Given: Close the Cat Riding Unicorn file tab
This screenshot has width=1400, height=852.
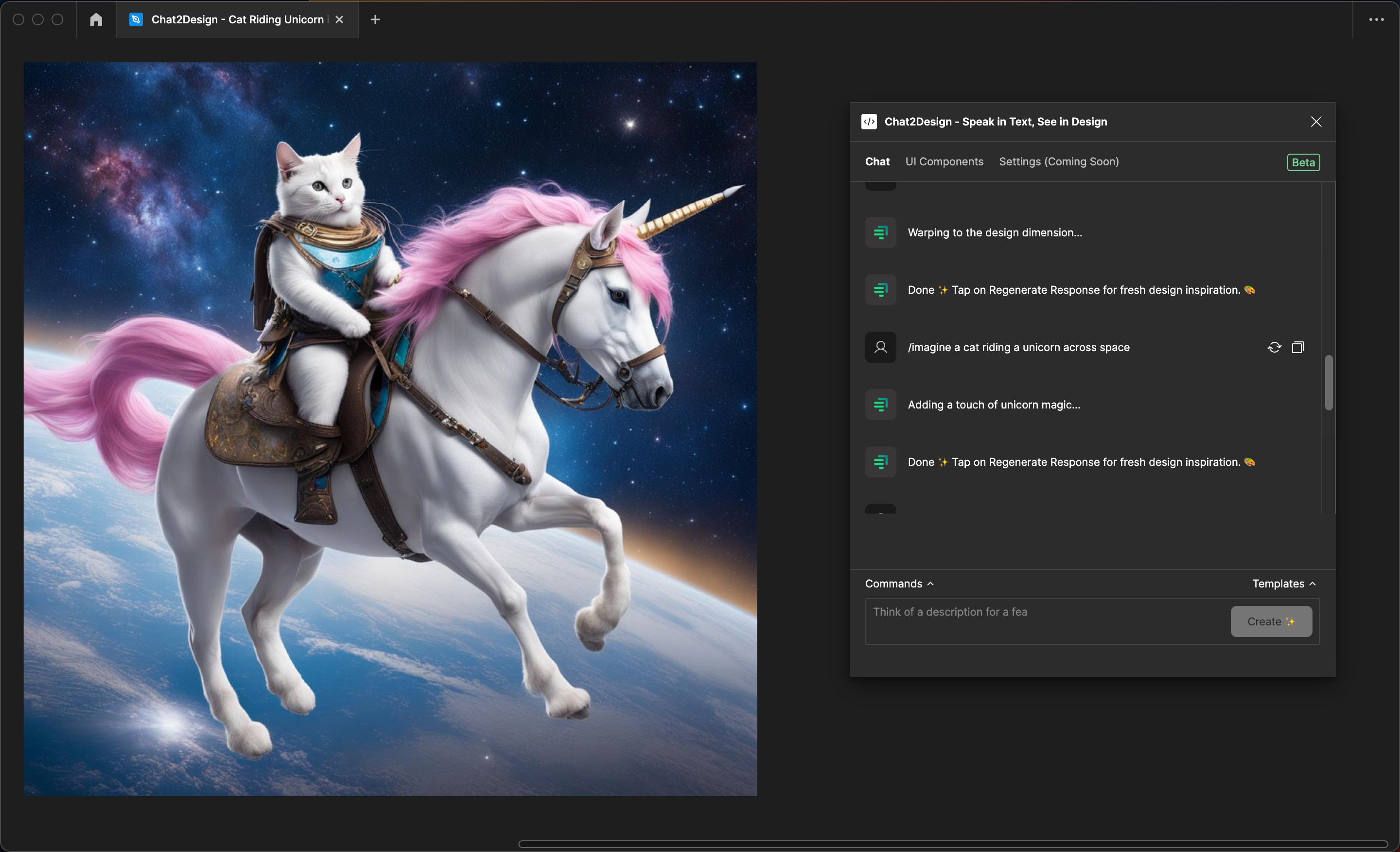Looking at the screenshot, I should coord(339,19).
